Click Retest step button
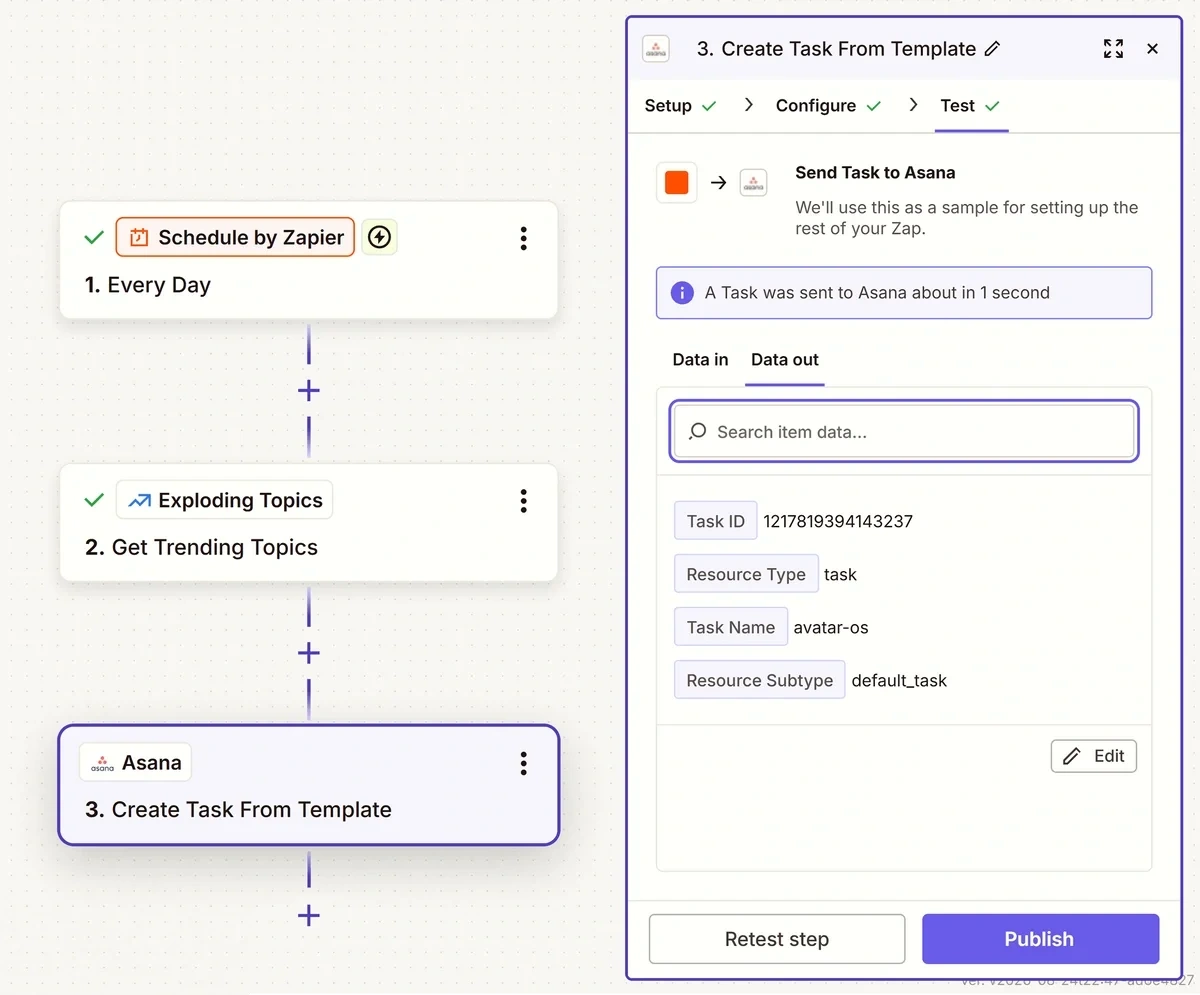Image resolution: width=1200 pixels, height=995 pixels. tap(777, 939)
